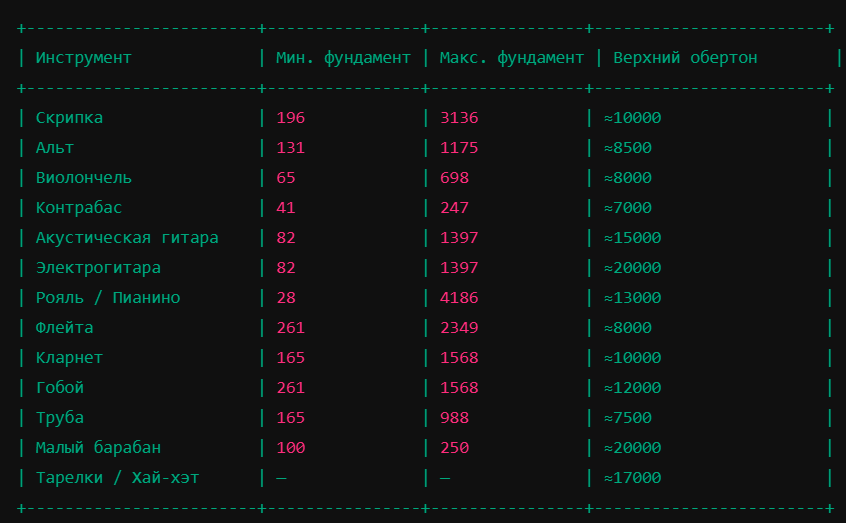The height and width of the screenshot is (523, 846).
Task: Select the 'Труба' max value 988
Action: tap(454, 418)
